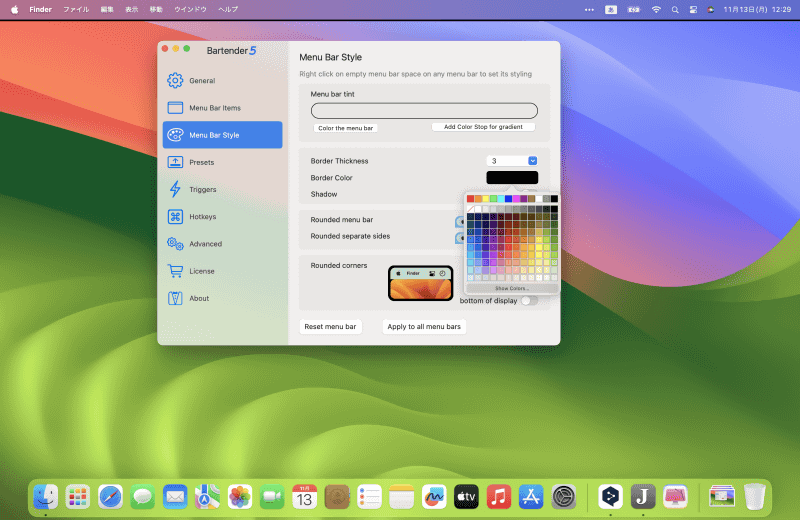Open the General gear icon section

[175, 81]
